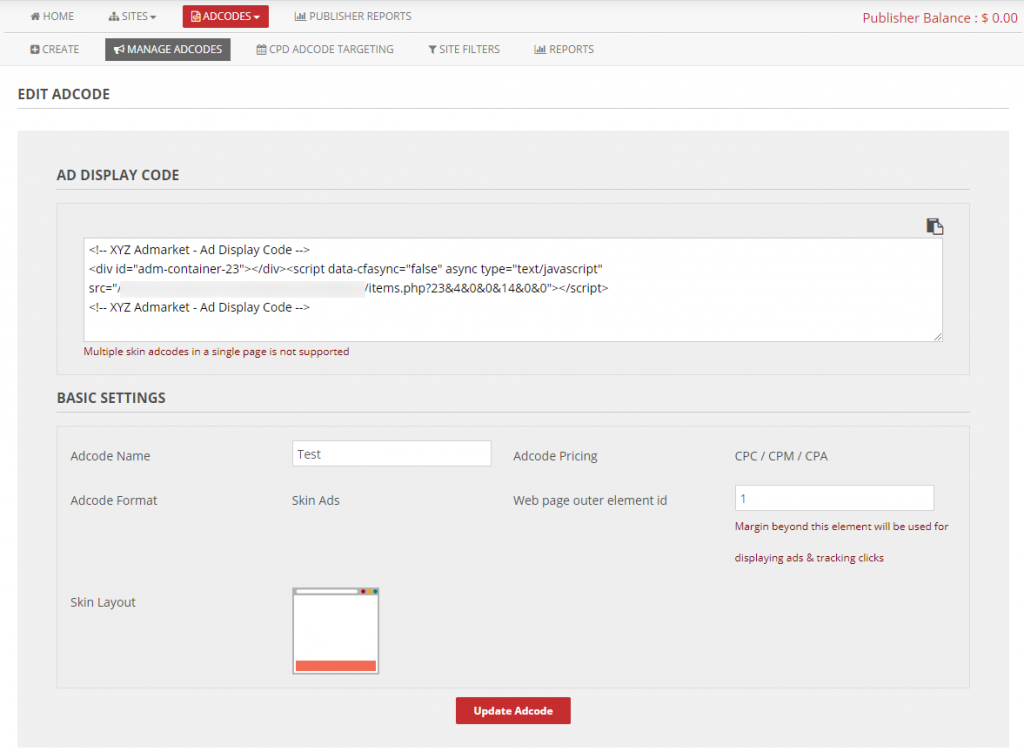This screenshot has height=752, width=1024.
Task: Click inside the Adcode Name text field
Action: [391, 453]
